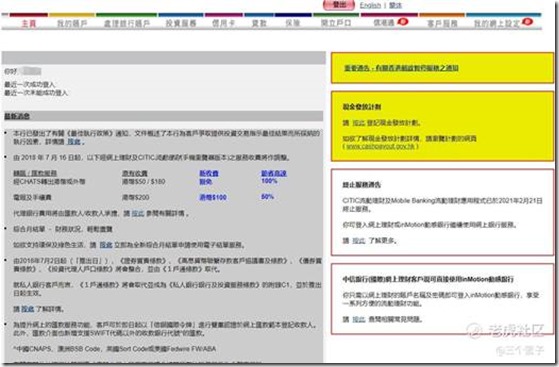Click 按此 in the terminated service notice box

click(359, 241)
